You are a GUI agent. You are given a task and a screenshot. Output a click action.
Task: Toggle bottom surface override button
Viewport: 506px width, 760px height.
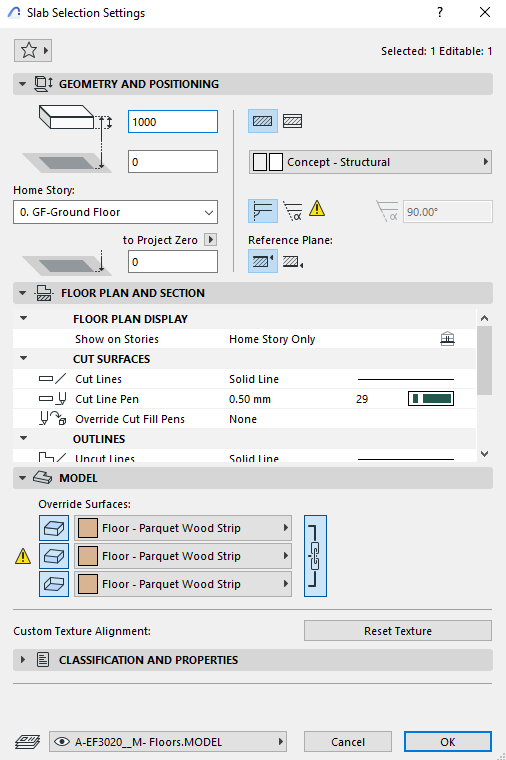tap(54, 584)
